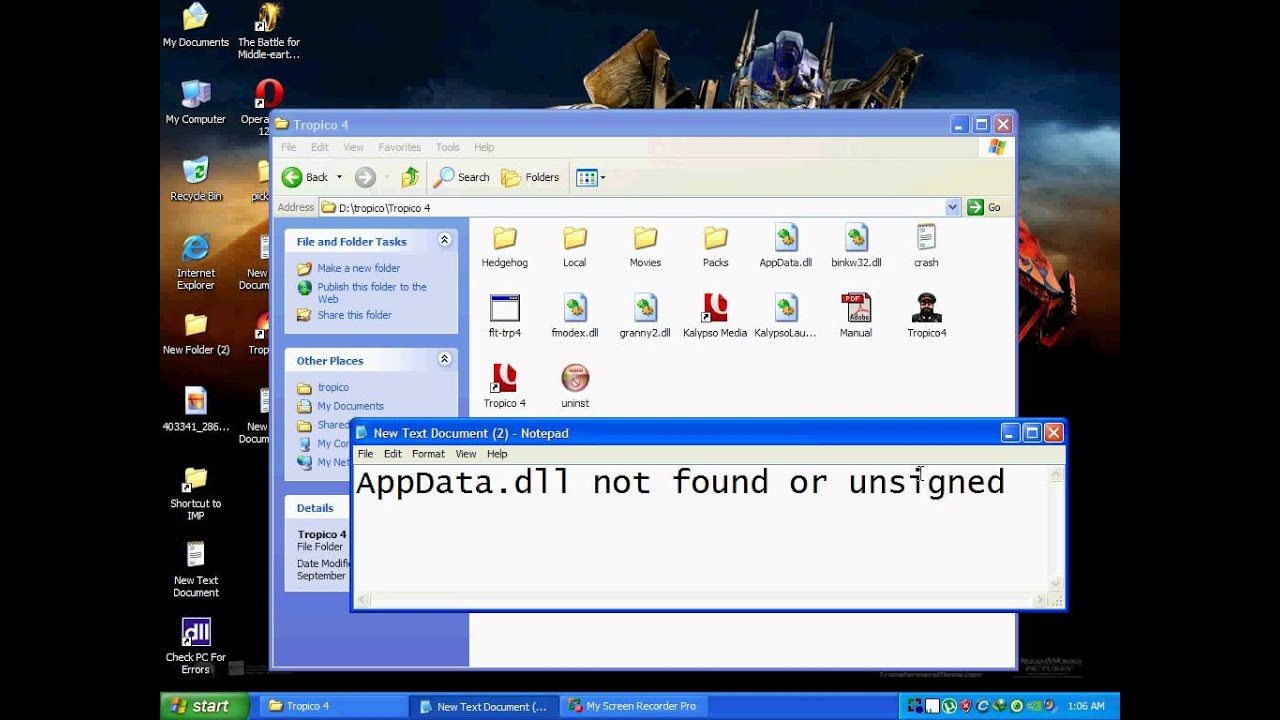
Task: Select the fmodex.dll file
Action: click(575, 316)
